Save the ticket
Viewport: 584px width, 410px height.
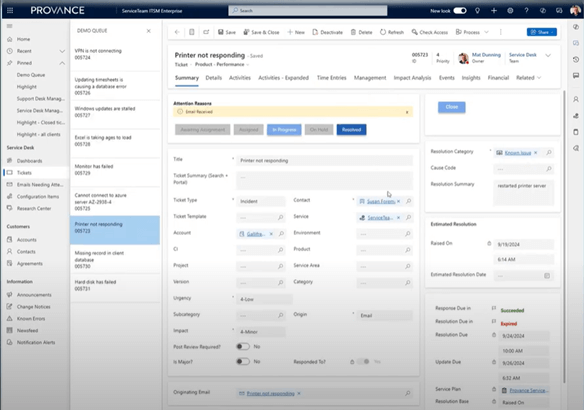(x=227, y=32)
